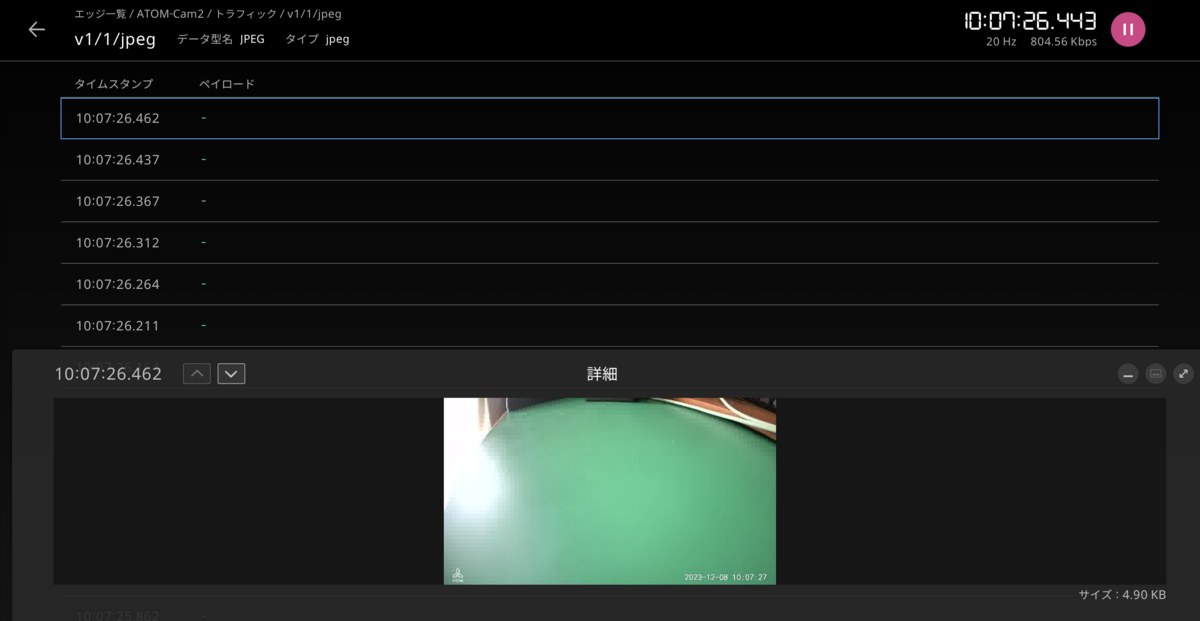Select the row with timestamp 10:07:26.312
Image resolution: width=1200 pixels, height=621 pixels.
click(x=610, y=243)
